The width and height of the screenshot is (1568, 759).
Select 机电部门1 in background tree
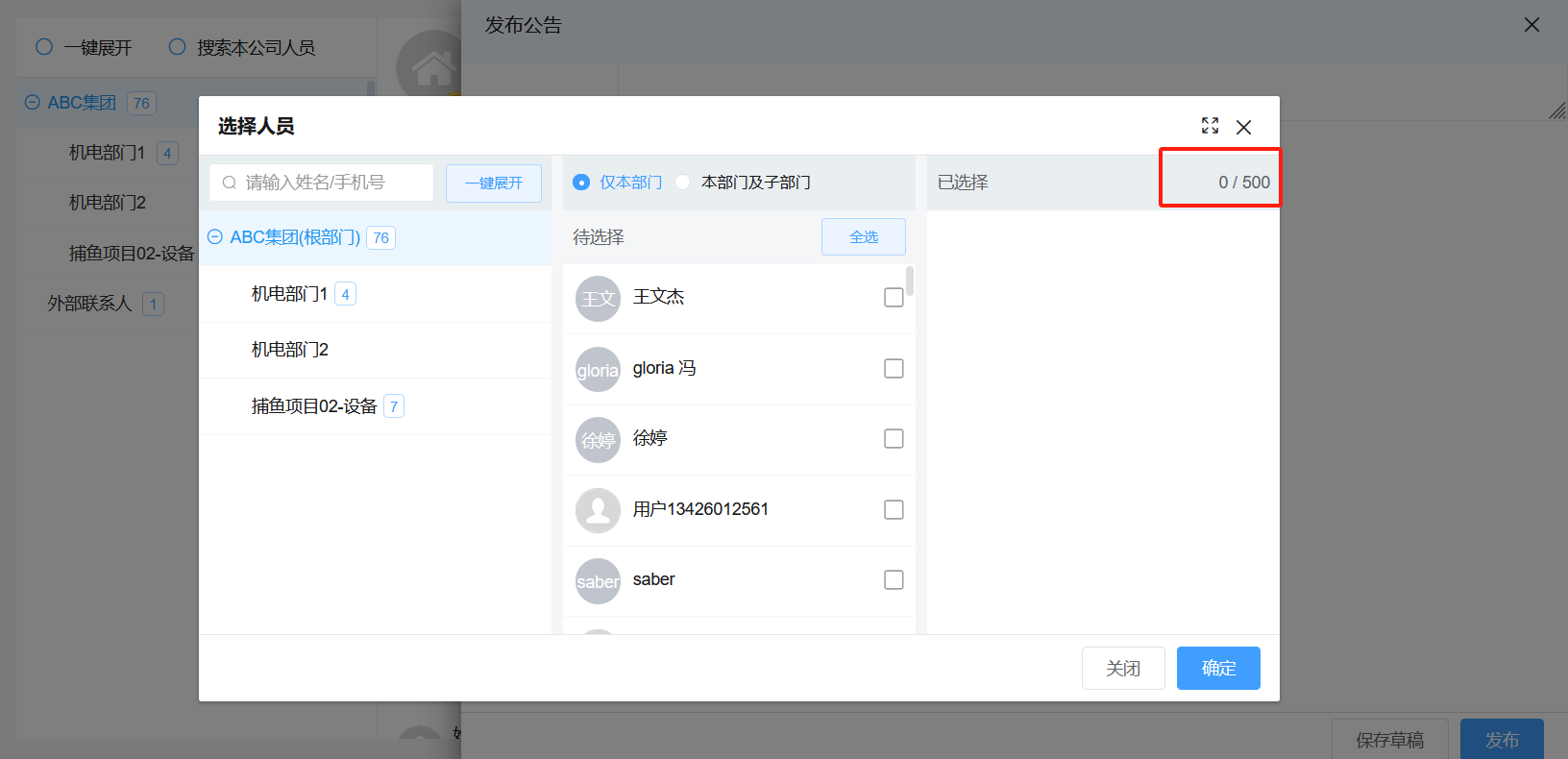point(107,153)
